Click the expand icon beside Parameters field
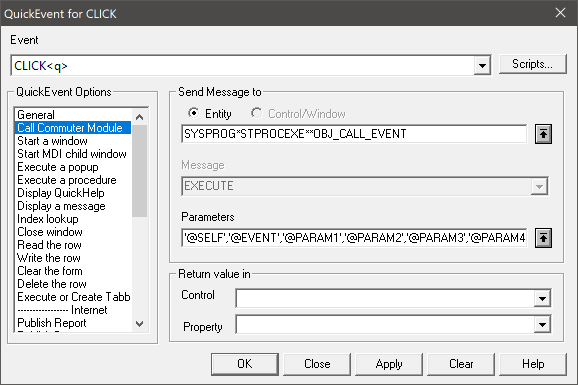 (x=543, y=238)
